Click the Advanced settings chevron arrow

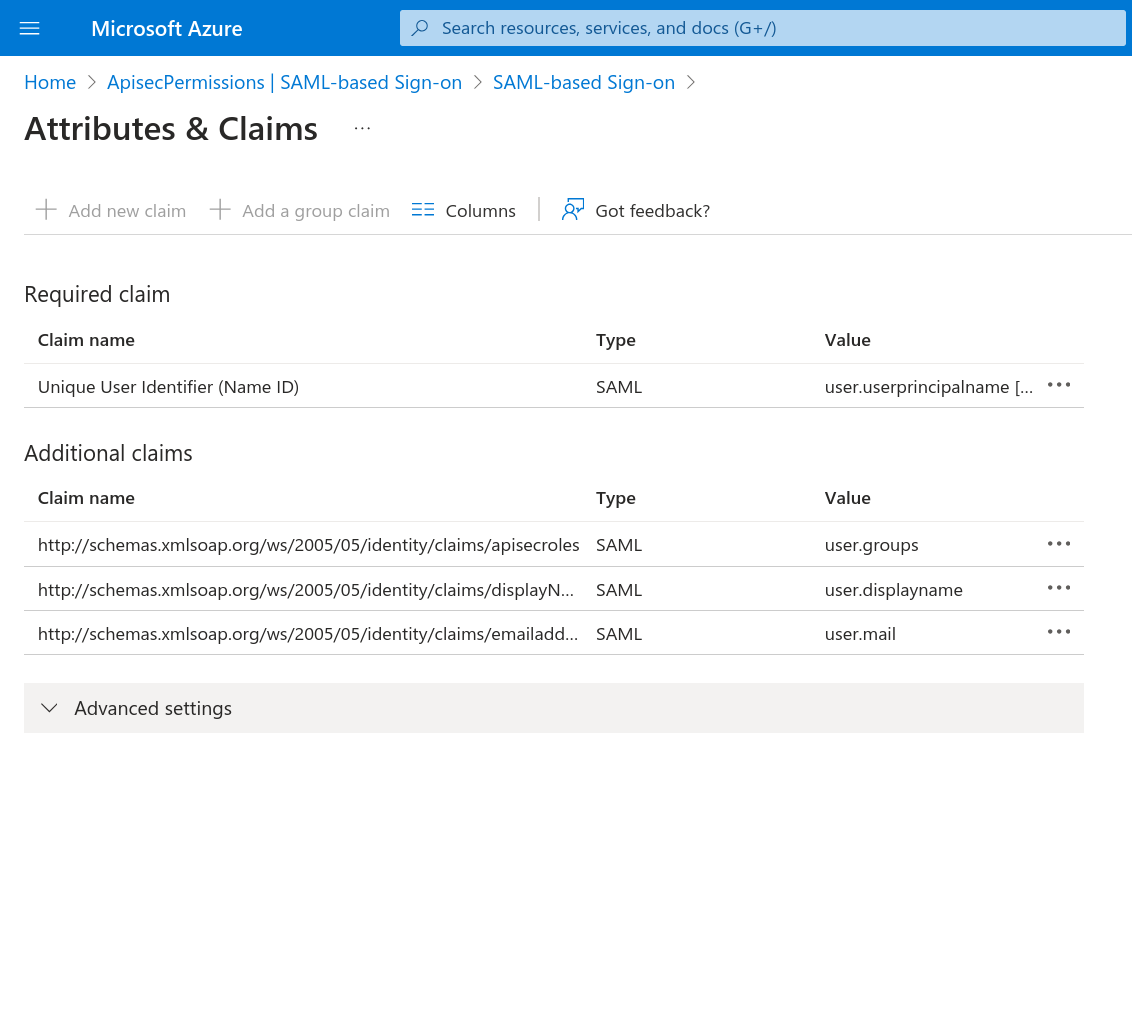(49, 708)
